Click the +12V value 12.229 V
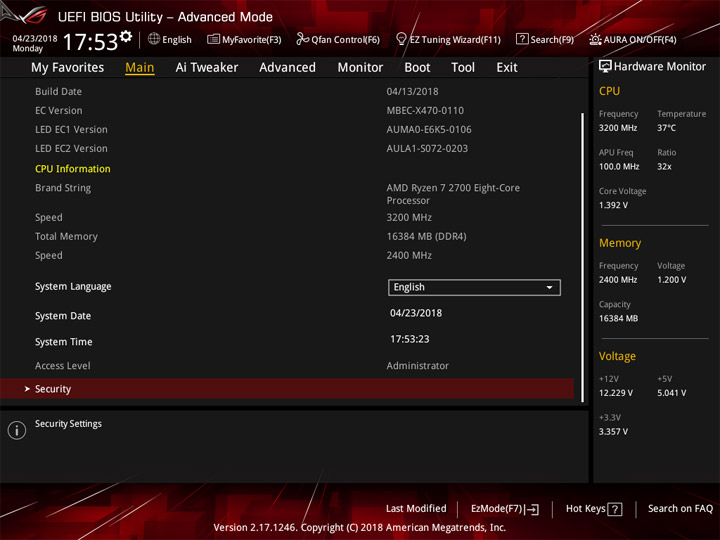 tap(615, 393)
